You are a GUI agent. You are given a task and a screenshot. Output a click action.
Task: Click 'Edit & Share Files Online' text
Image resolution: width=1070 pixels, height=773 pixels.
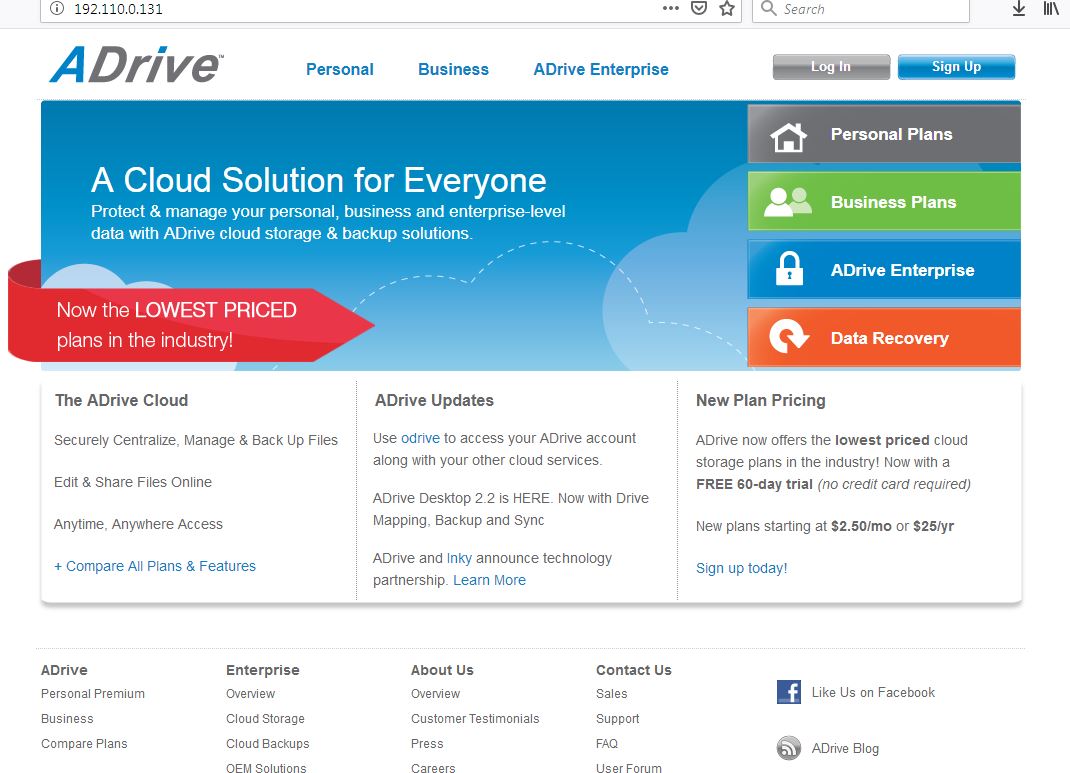(133, 482)
